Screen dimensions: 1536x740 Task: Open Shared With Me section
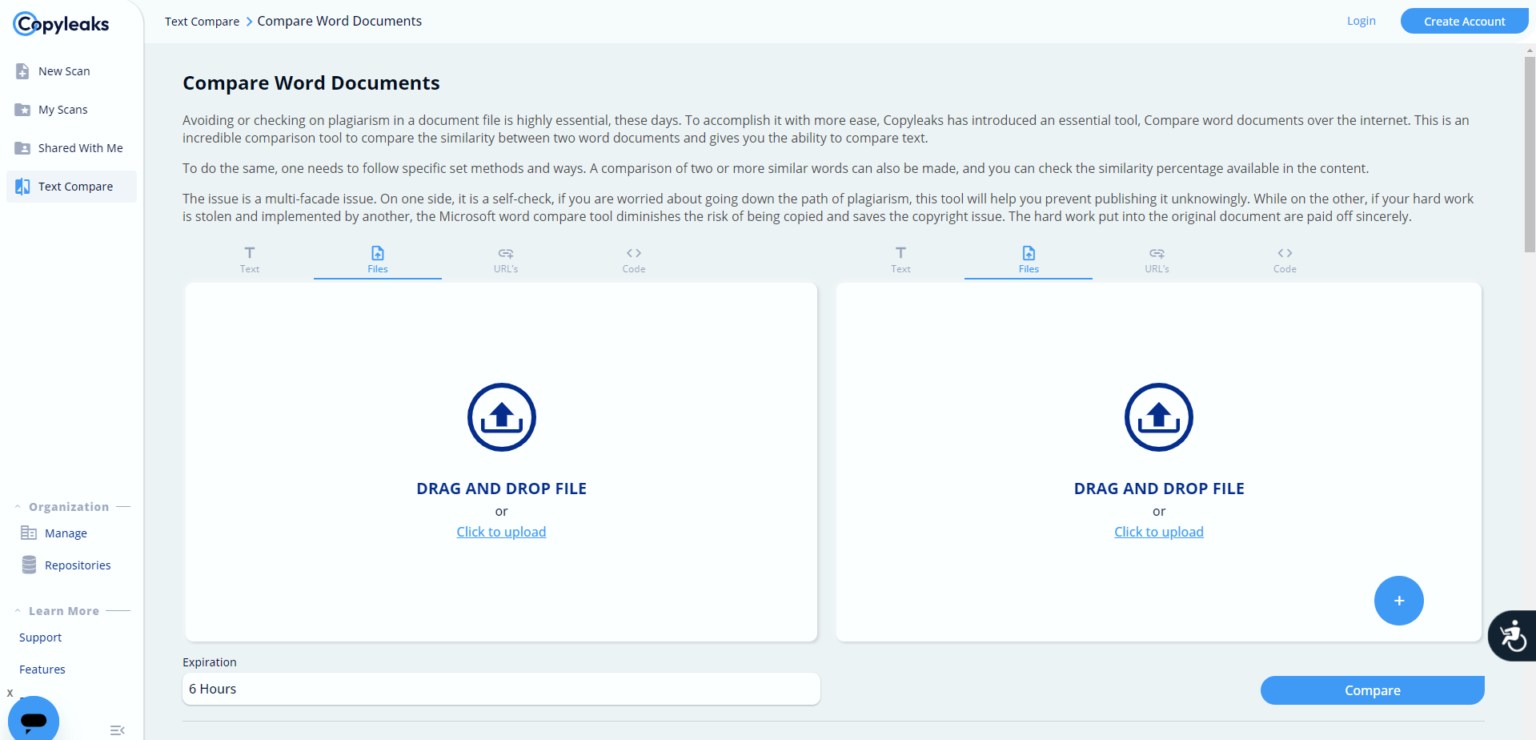point(79,148)
